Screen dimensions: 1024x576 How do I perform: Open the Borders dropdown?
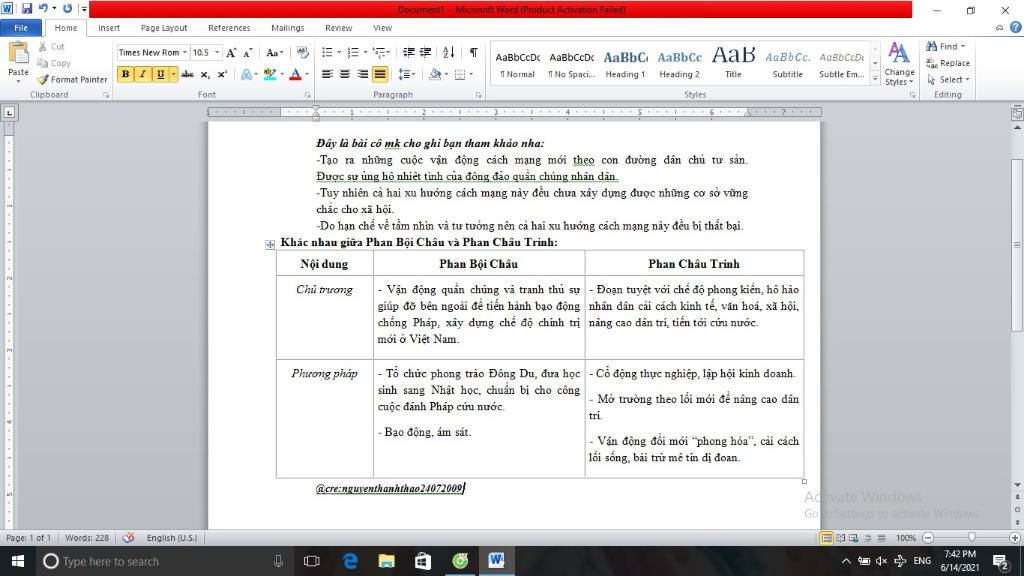(x=471, y=74)
